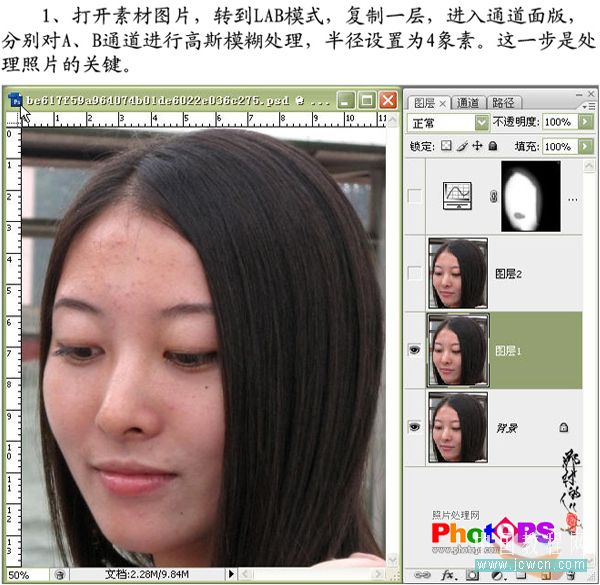The height and width of the screenshot is (585, 600).
Task: Toggle lock position move icon
Action: click(477, 146)
